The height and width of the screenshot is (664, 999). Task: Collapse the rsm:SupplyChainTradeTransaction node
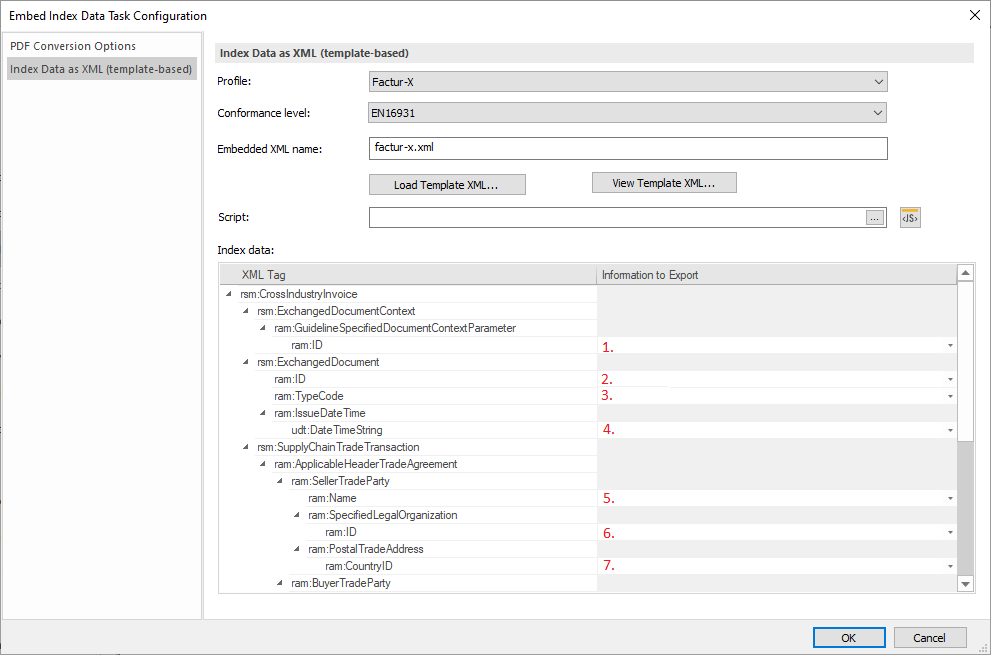(x=243, y=446)
